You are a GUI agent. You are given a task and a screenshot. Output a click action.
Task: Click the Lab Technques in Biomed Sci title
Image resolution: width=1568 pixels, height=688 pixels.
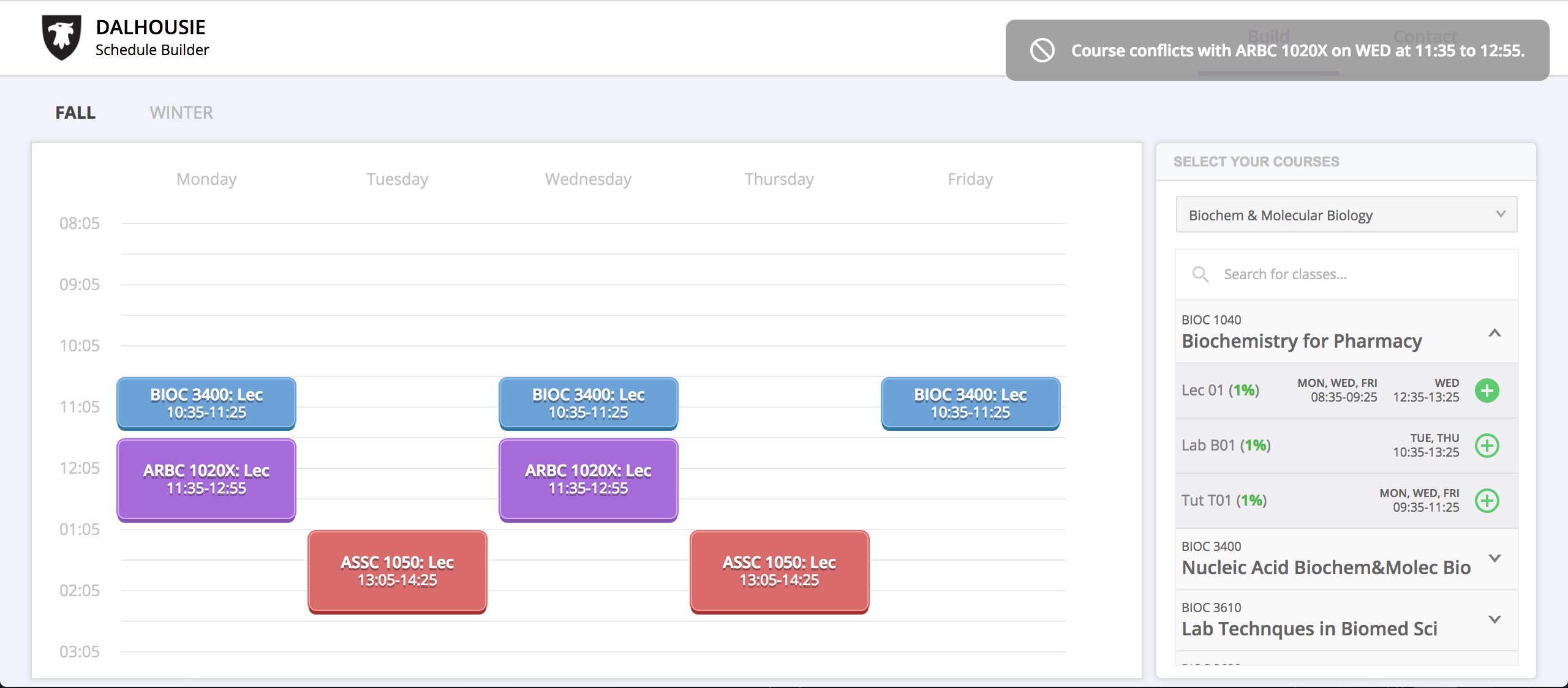pyautogui.click(x=1310, y=629)
